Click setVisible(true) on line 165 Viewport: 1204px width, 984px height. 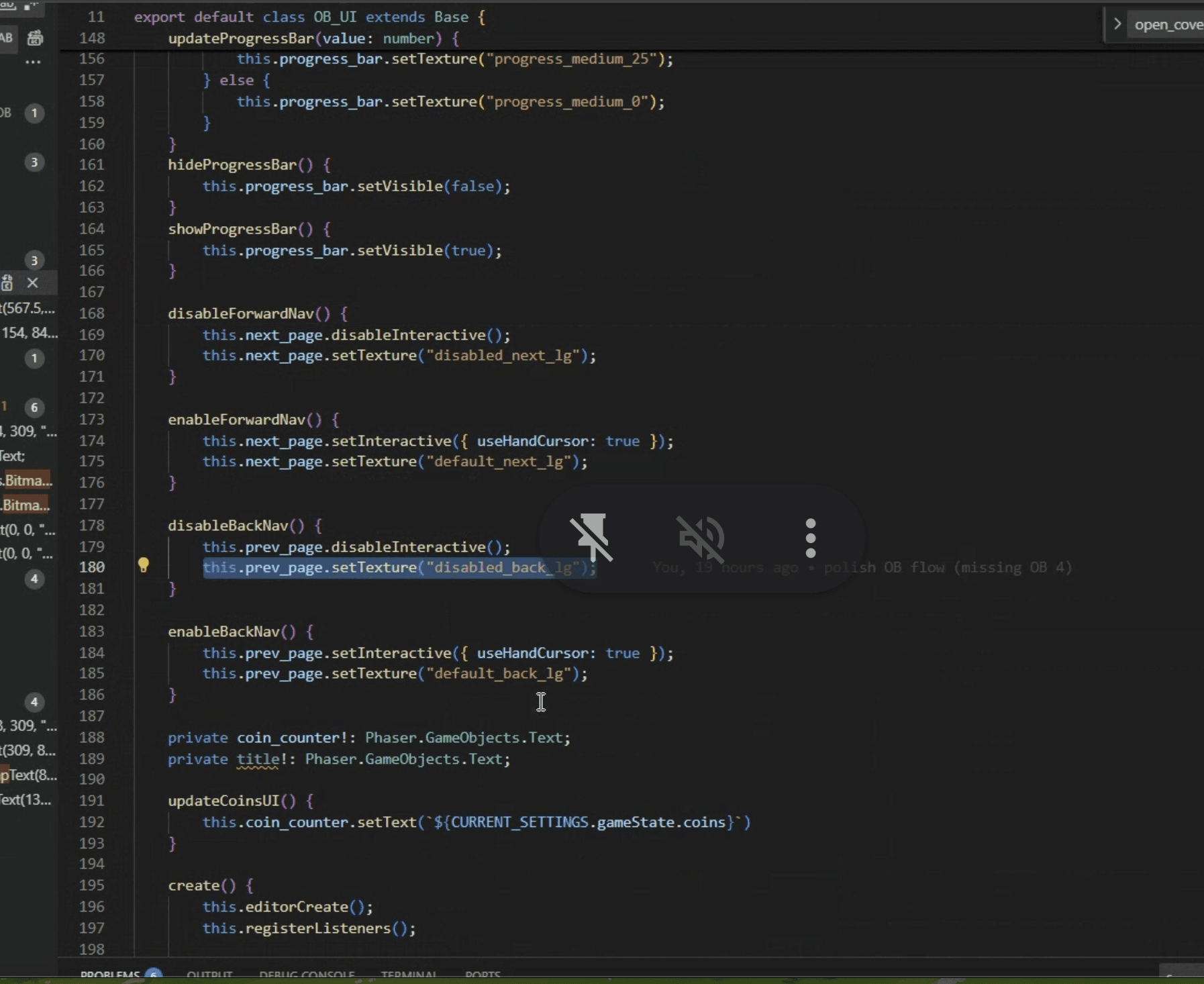coord(425,250)
